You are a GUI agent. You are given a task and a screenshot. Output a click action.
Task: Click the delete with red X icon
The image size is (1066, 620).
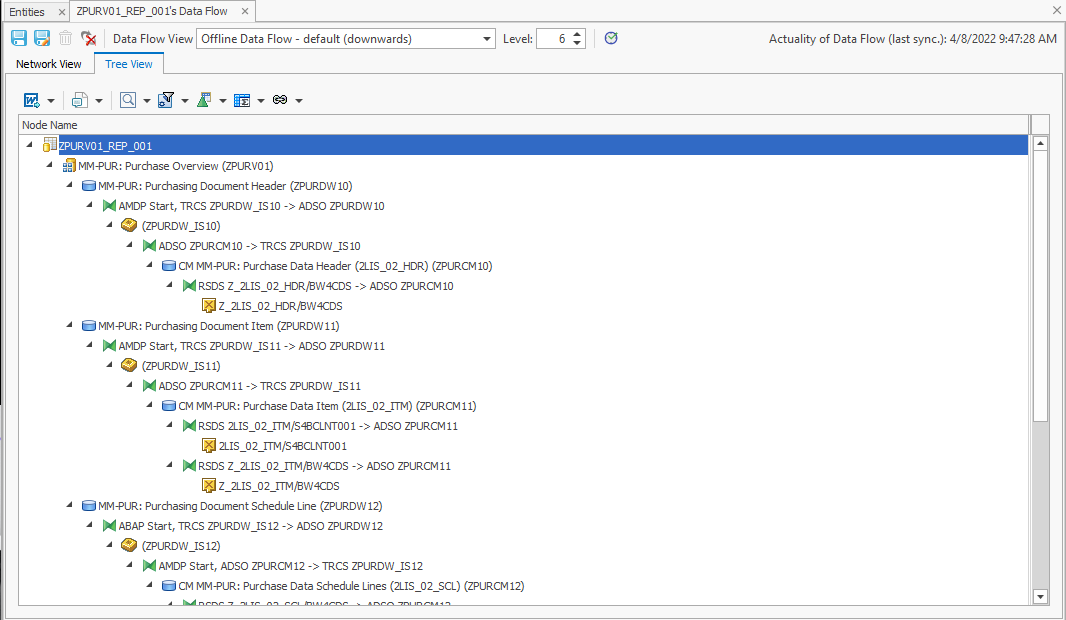(x=88, y=38)
